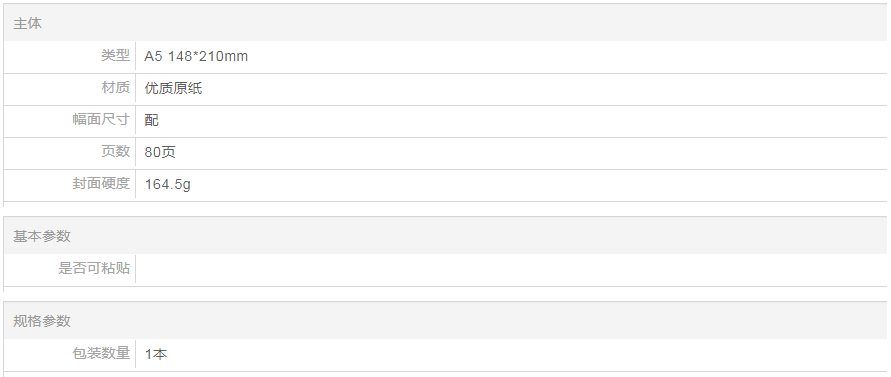Screen dimensions: 891x377
Task: Click the 配 value text
Action: click(152, 120)
